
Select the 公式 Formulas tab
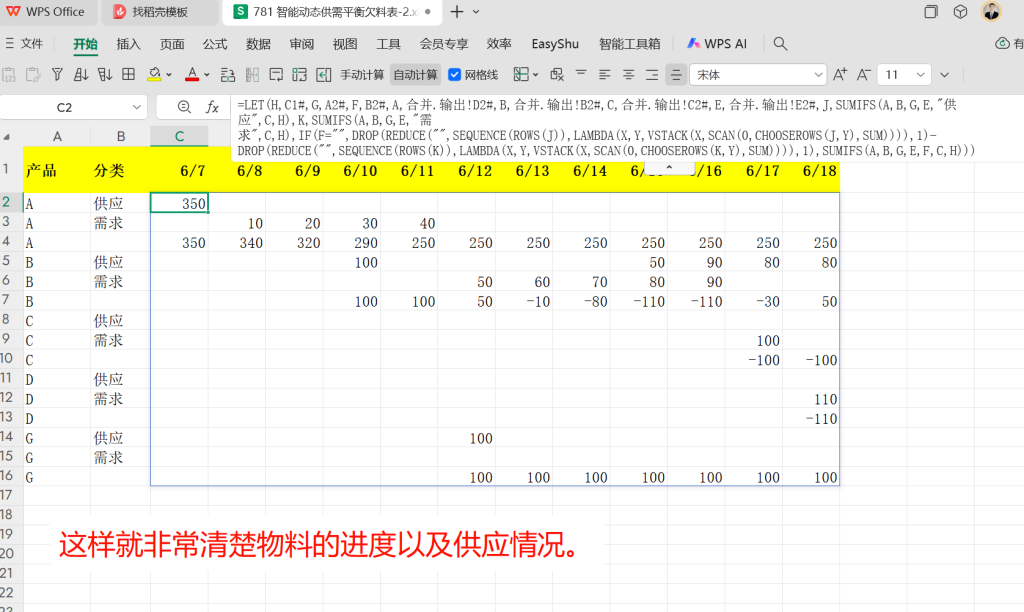215,44
